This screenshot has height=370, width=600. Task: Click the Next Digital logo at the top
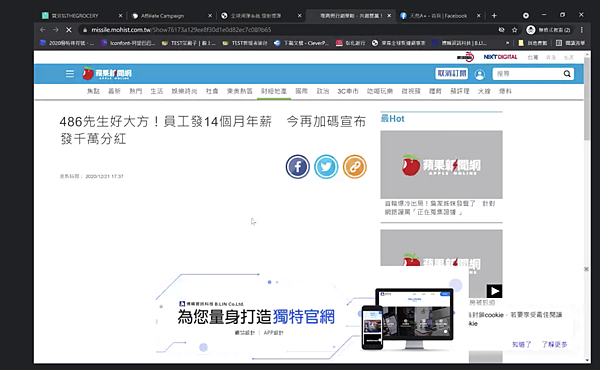[x=500, y=57]
